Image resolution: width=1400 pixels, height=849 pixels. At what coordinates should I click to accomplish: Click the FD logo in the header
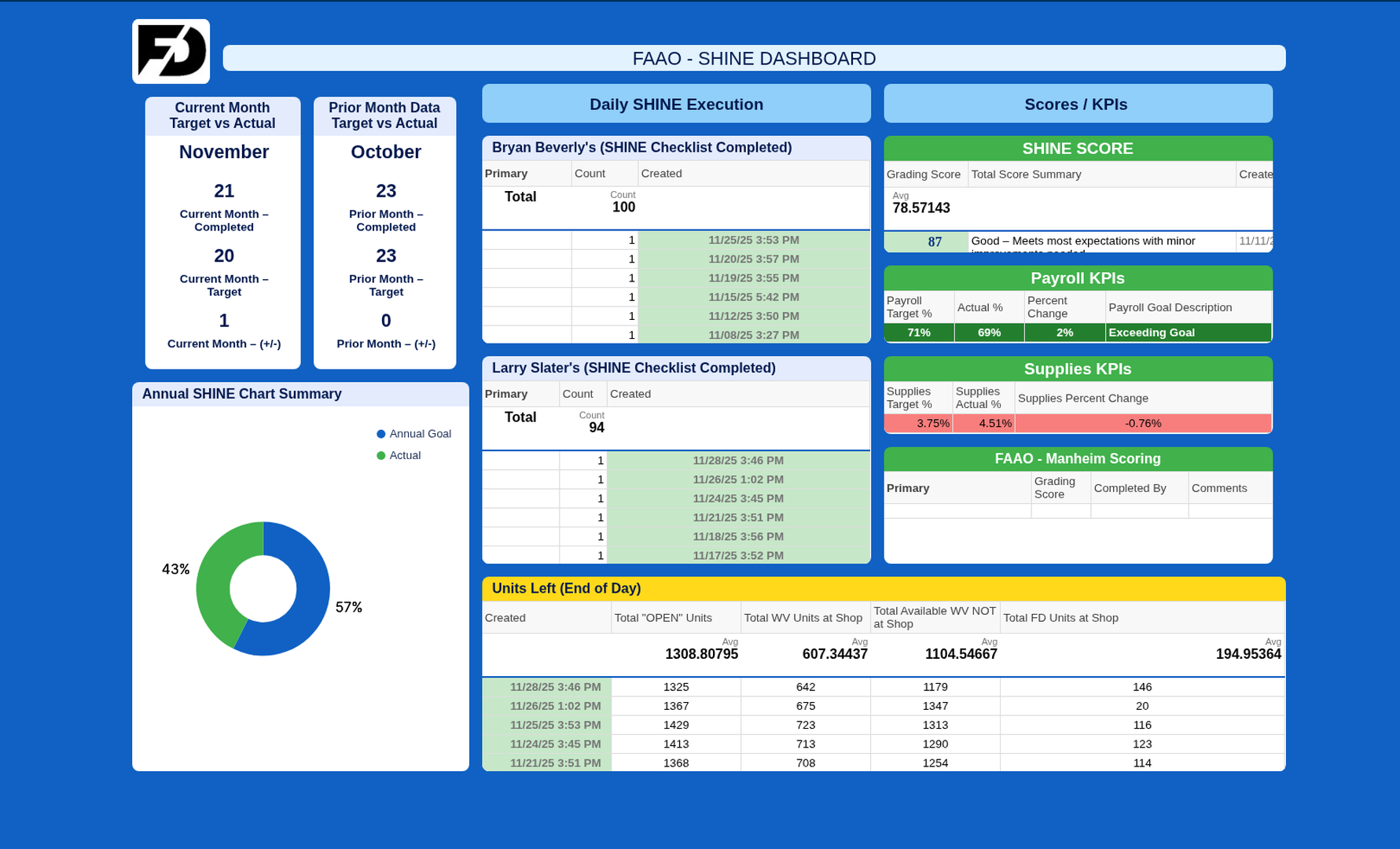coord(171,52)
